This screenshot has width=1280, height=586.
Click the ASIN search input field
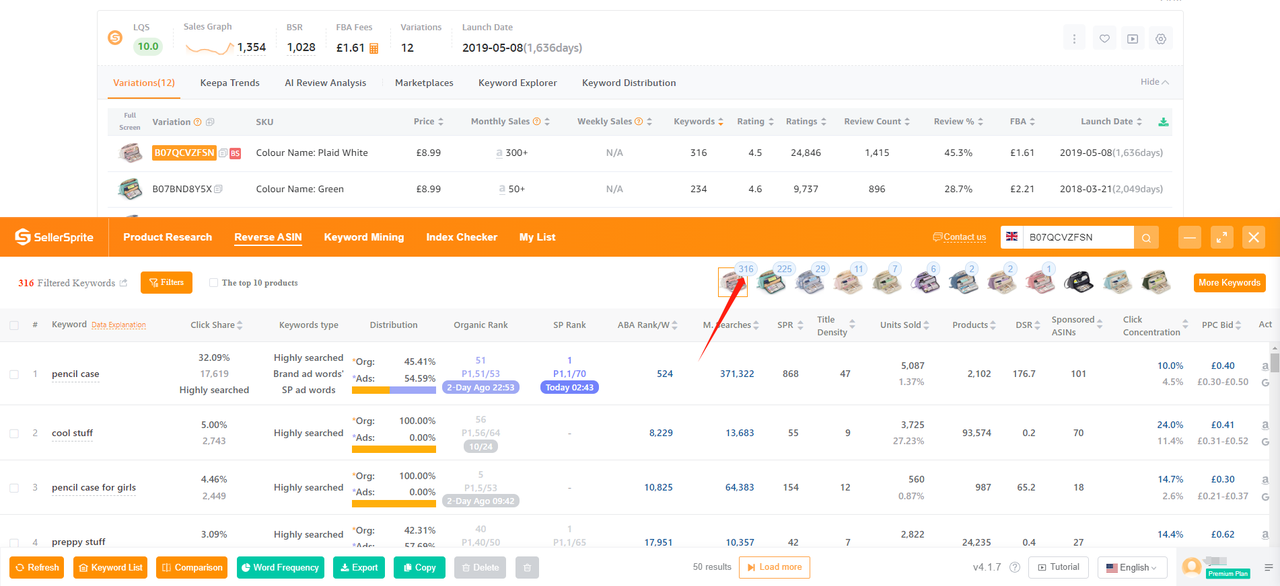[x=1078, y=237]
